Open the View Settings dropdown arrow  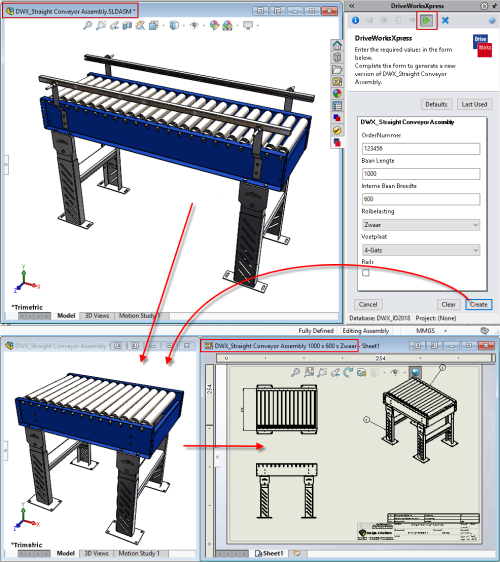click(257, 25)
